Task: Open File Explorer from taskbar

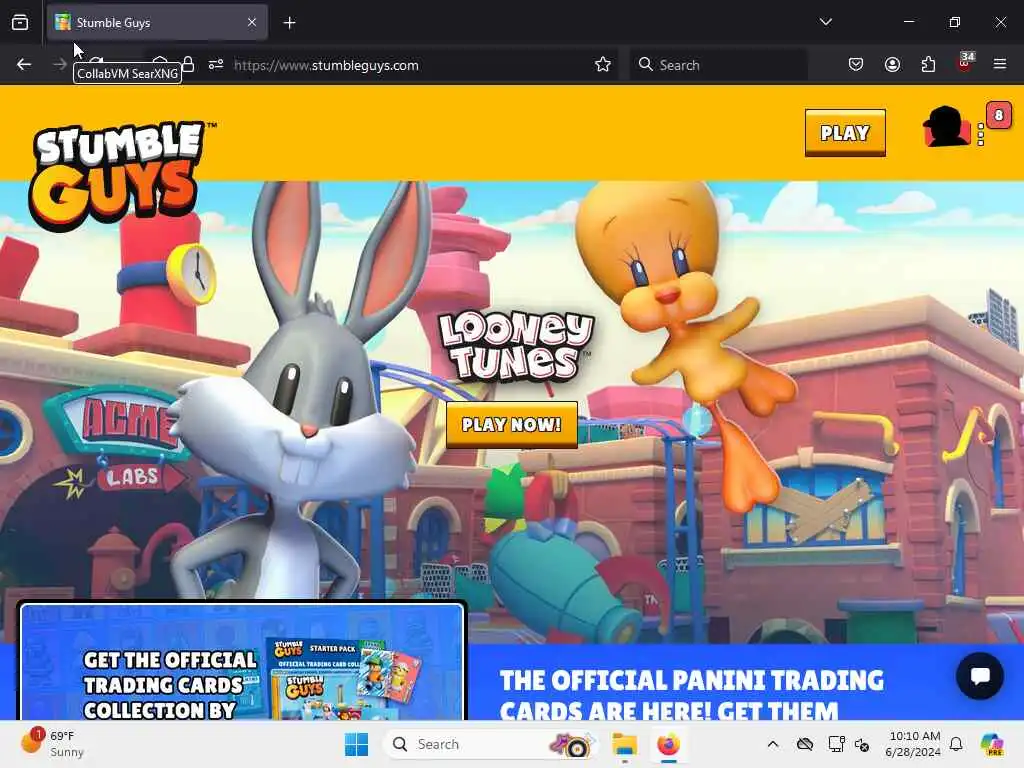Action: (x=624, y=744)
